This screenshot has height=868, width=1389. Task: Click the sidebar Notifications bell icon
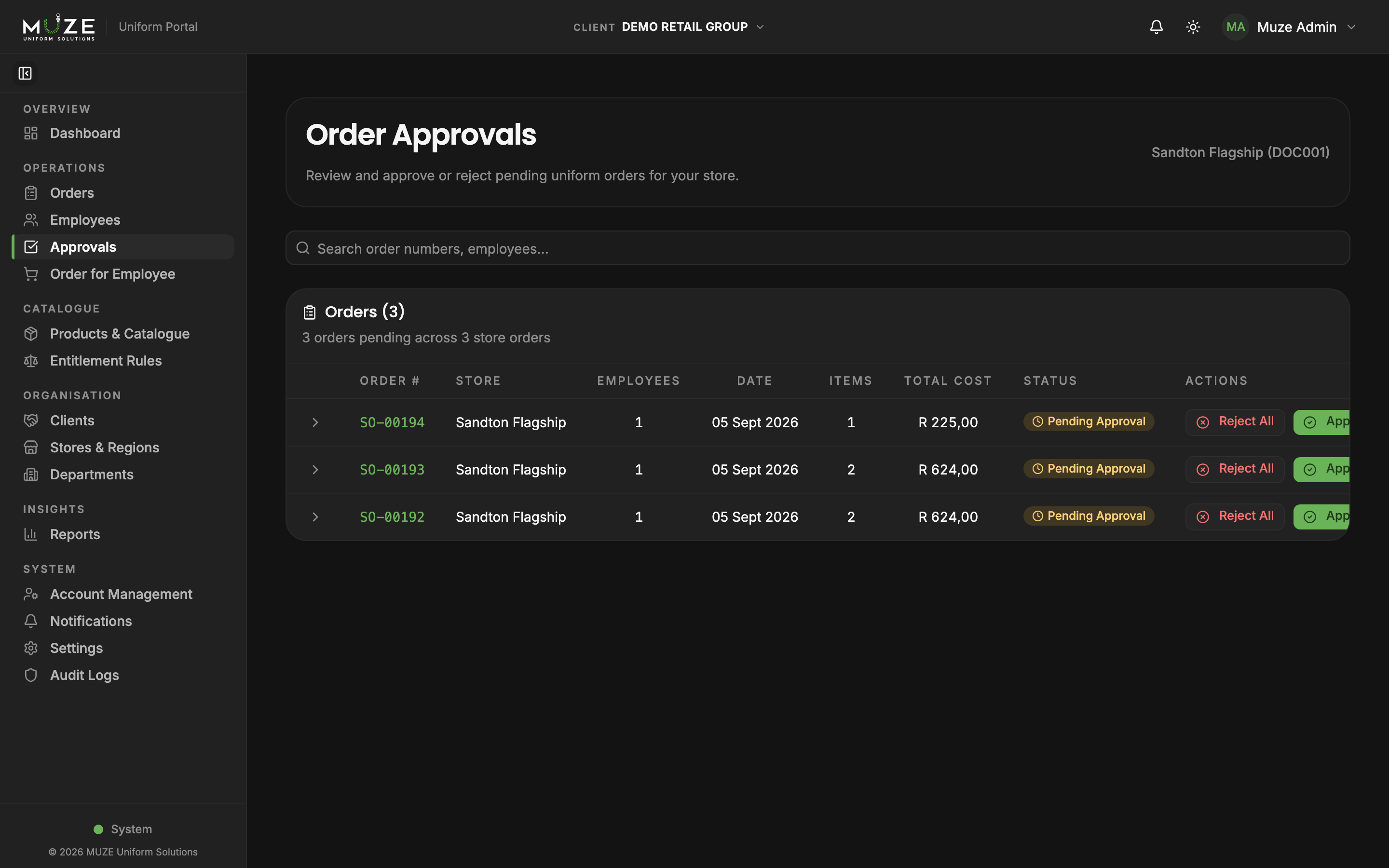[31, 621]
